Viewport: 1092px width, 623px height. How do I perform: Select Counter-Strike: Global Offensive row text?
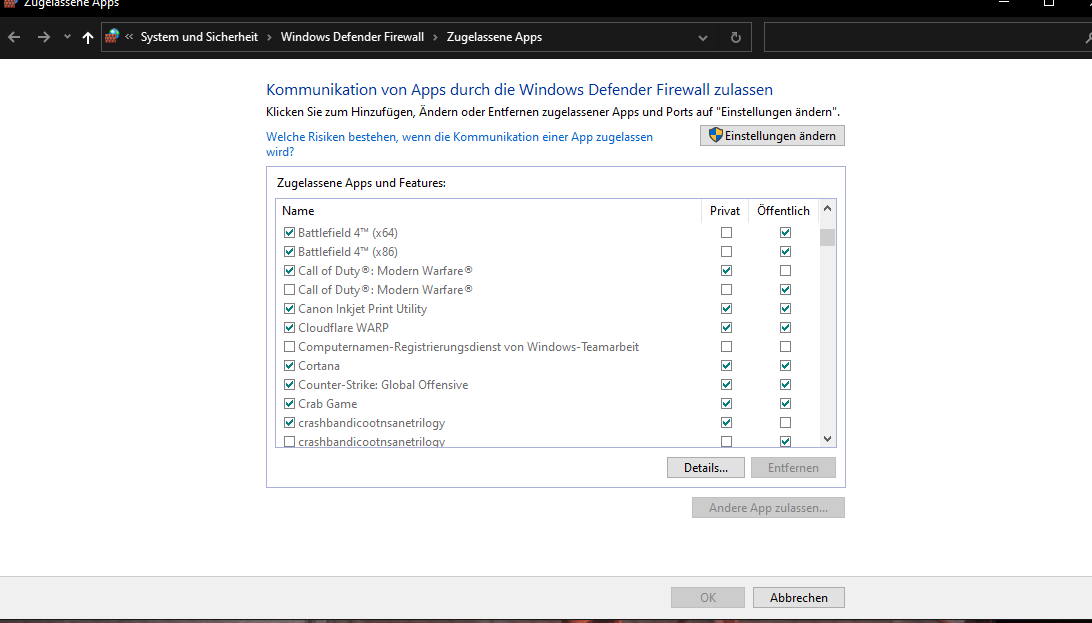pos(383,384)
